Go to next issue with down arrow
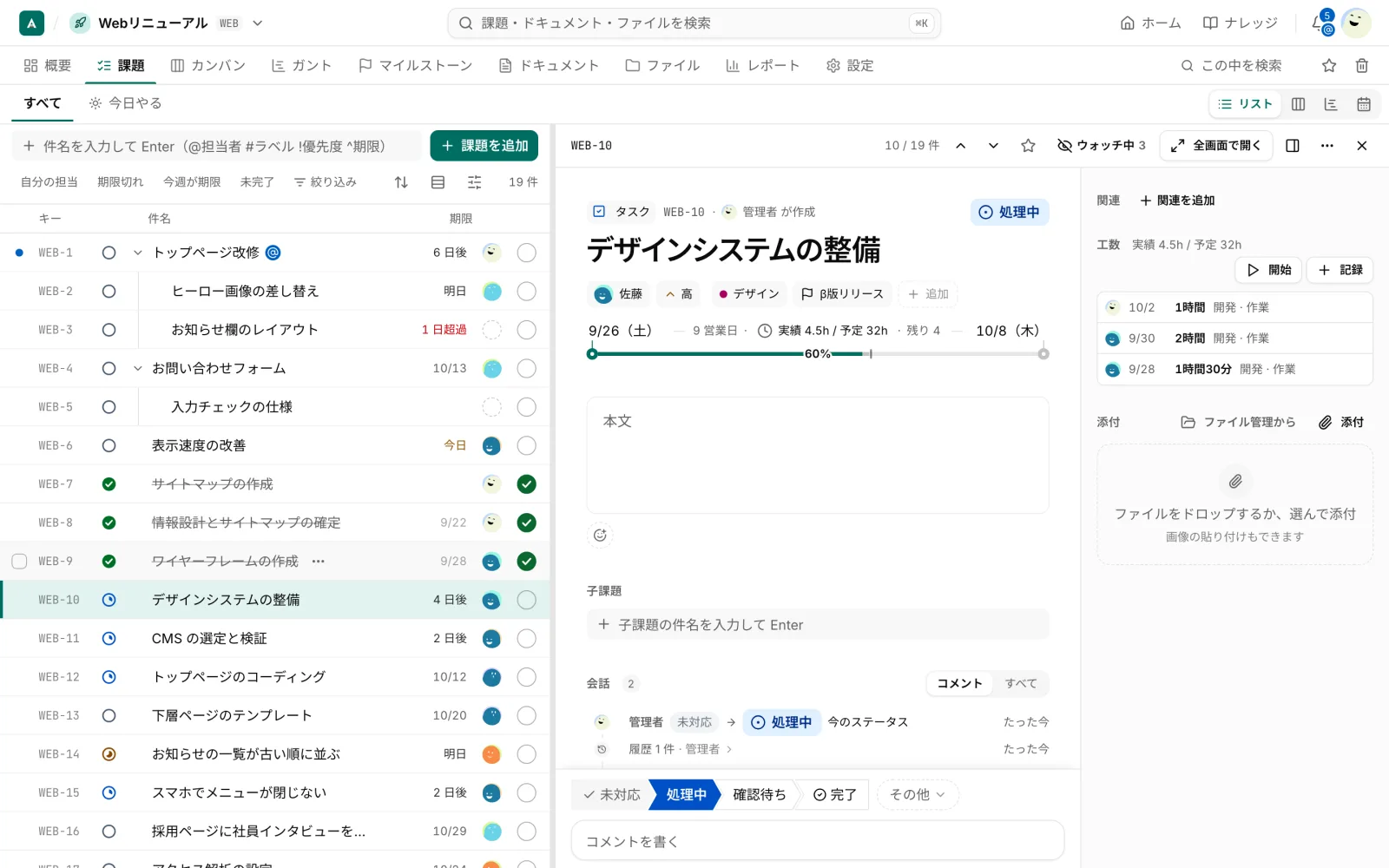This screenshot has width=1389, height=868. [x=994, y=146]
